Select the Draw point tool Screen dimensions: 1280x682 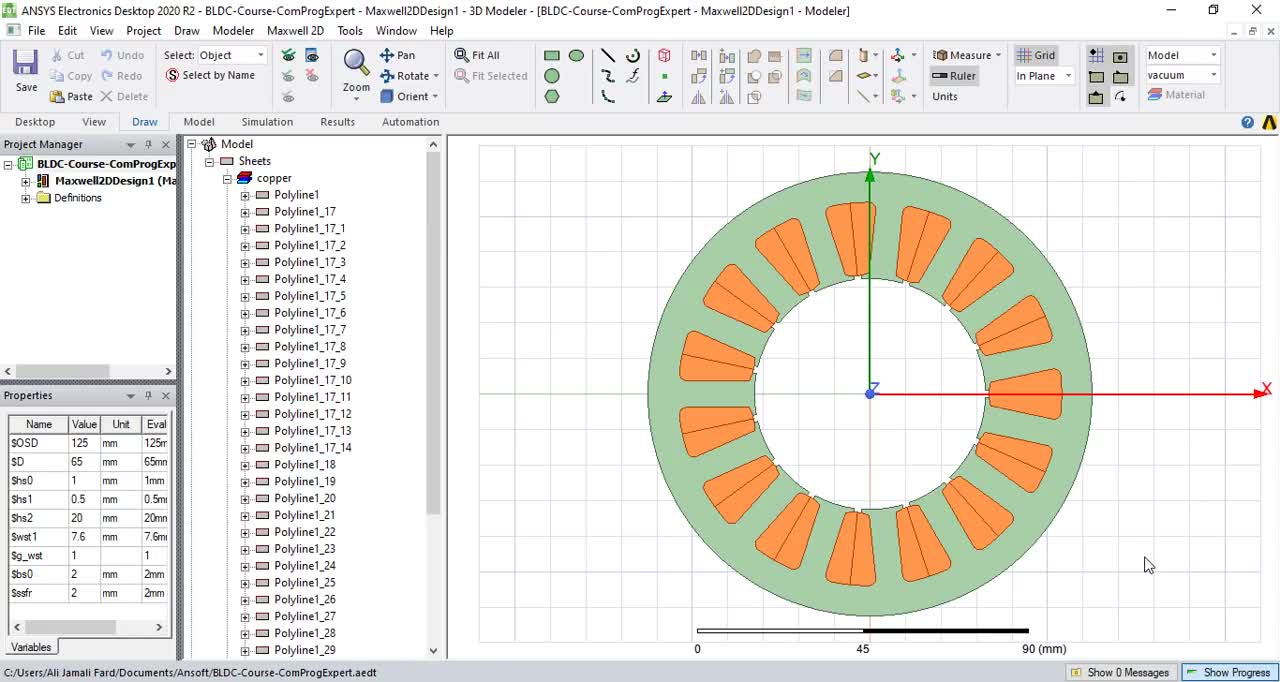664,76
